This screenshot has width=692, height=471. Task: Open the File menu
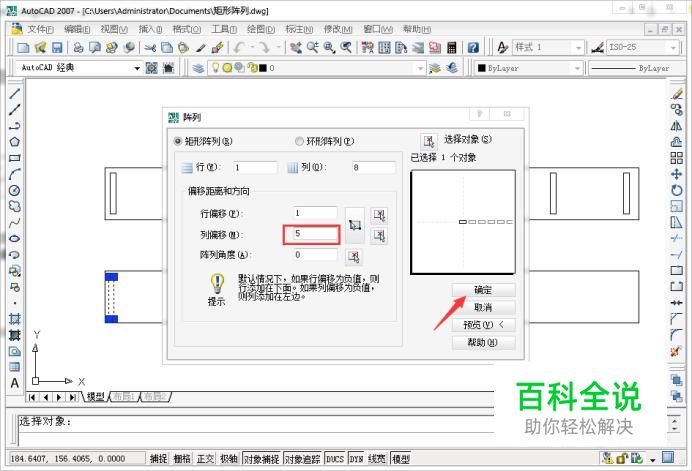(40, 29)
